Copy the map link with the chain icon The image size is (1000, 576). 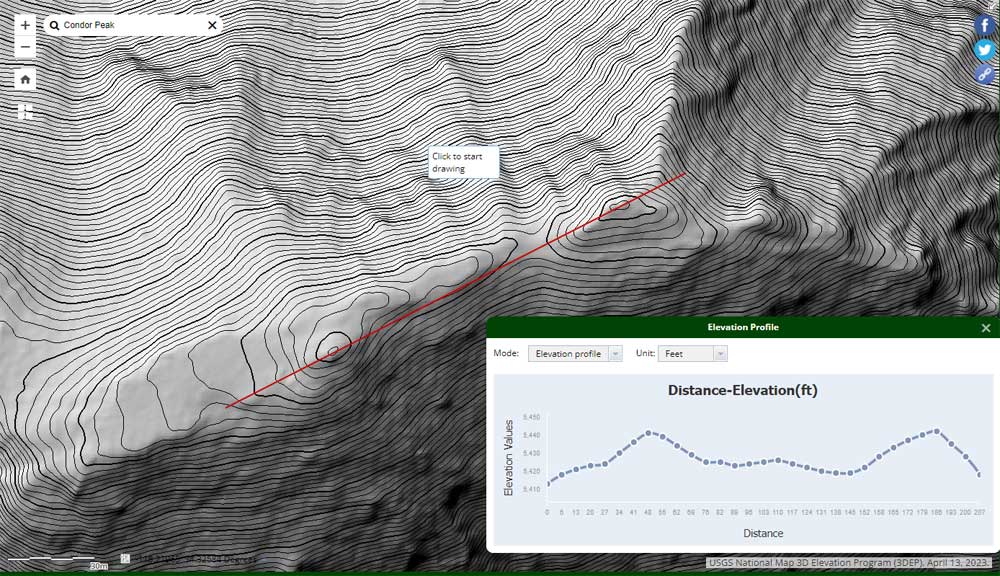[985, 74]
